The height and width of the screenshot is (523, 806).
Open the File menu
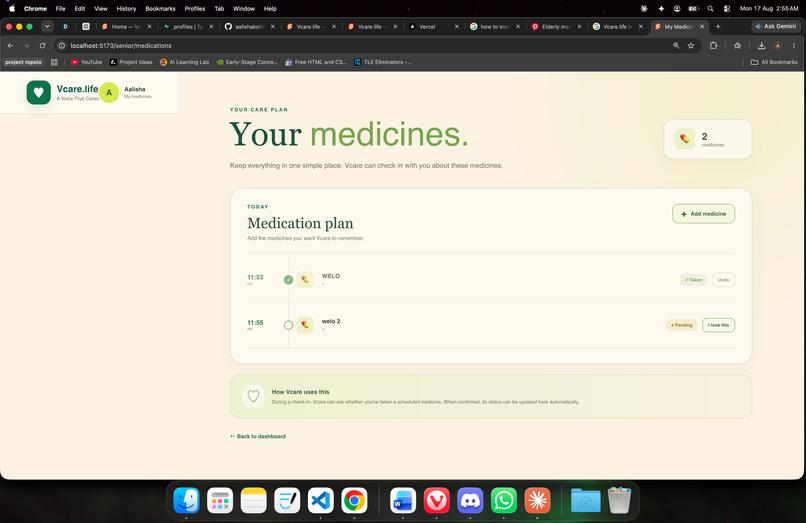pyautogui.click(x=60, y=9)
